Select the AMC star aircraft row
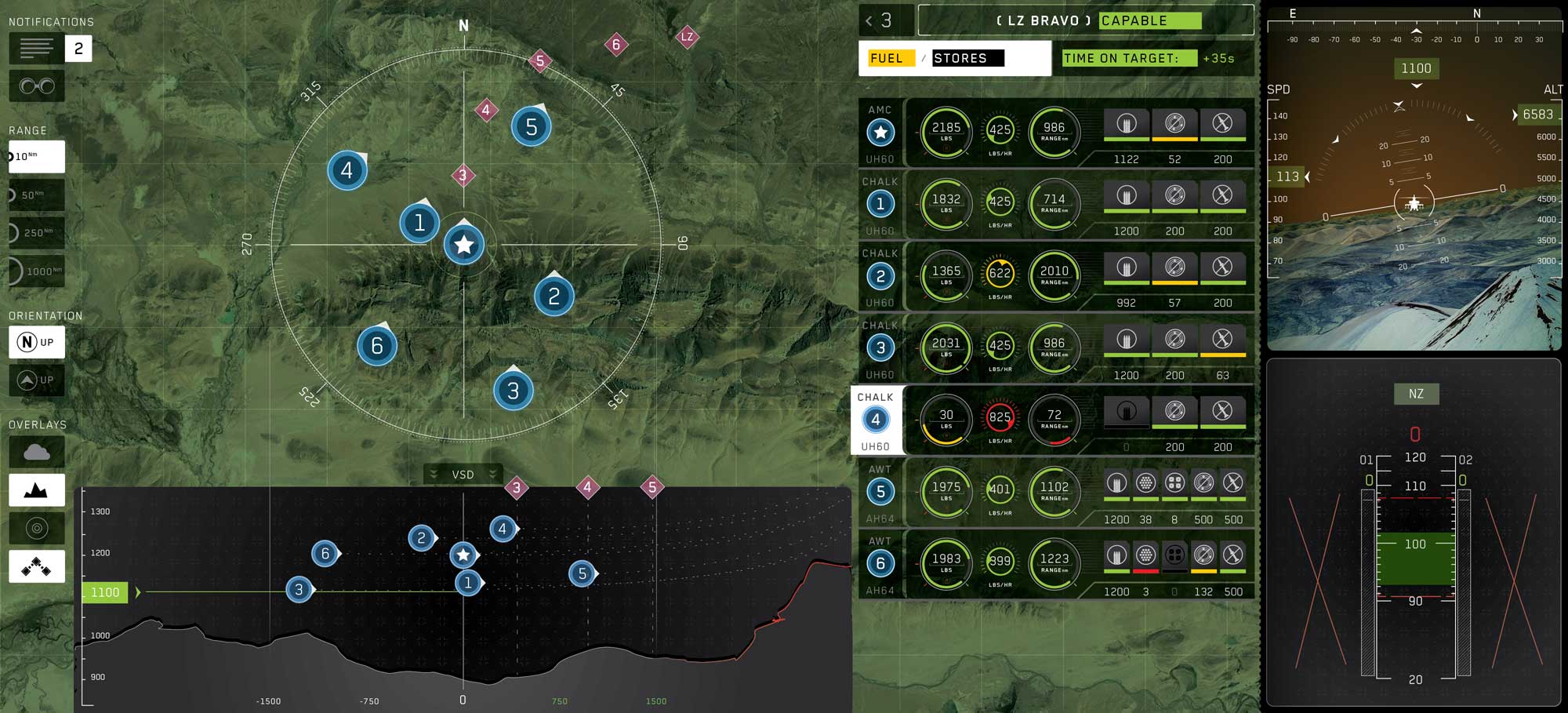This screenshot has height=713, width=1568. click(x=1057, y=133)
